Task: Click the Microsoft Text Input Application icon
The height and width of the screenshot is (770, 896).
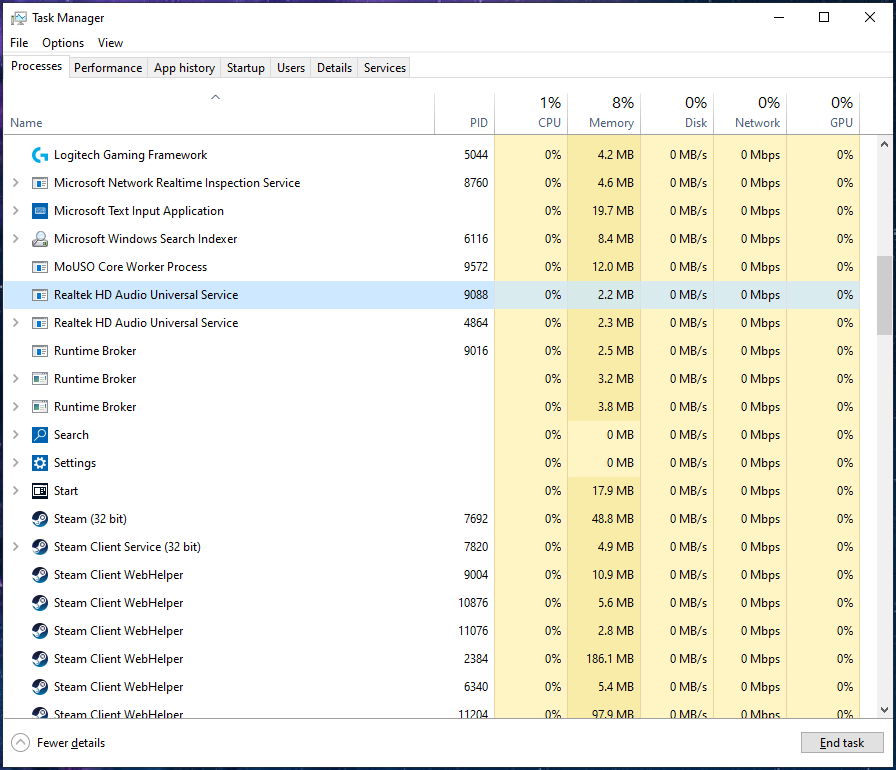Action: [x=40, y=211]
